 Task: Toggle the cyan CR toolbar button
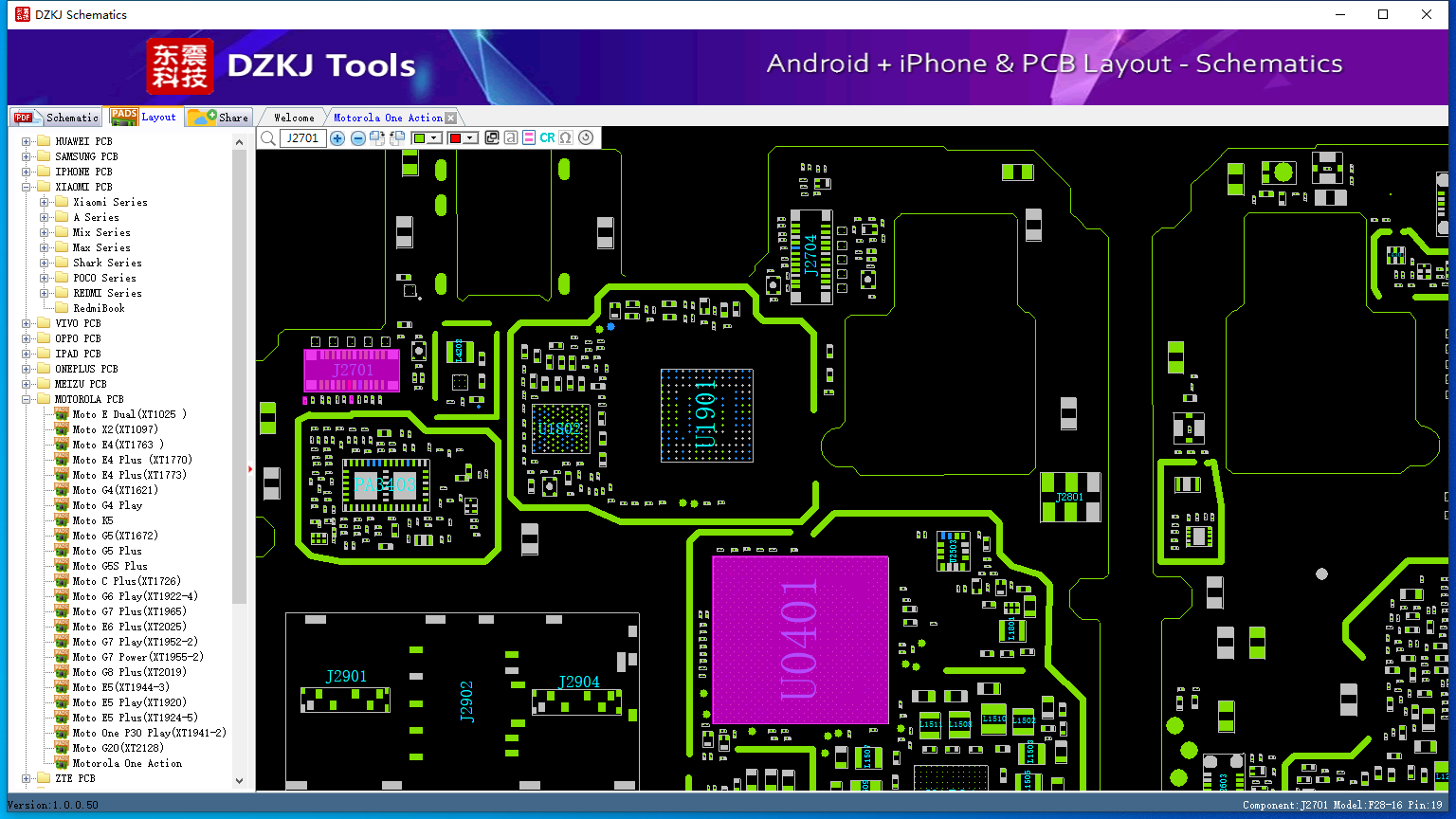pos(547,138)
